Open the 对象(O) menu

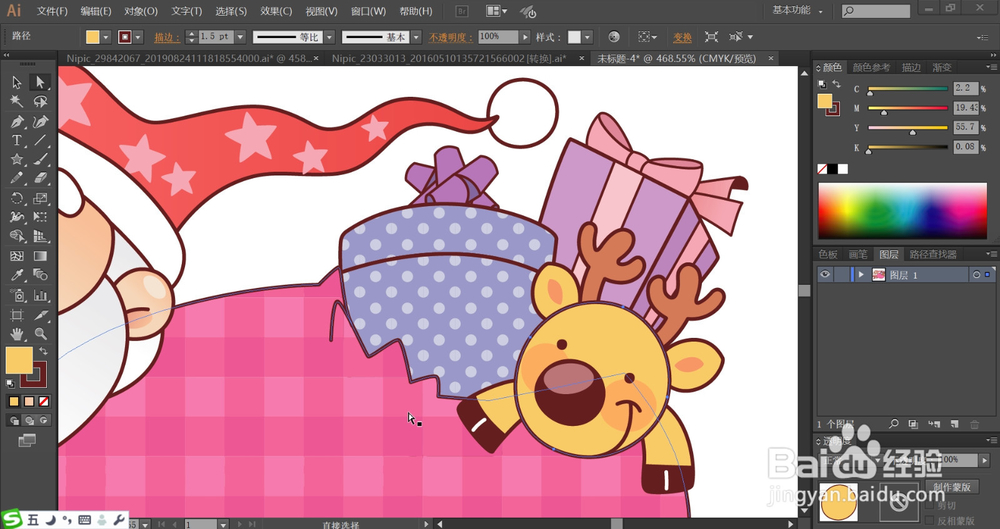[x=141, y=11]
